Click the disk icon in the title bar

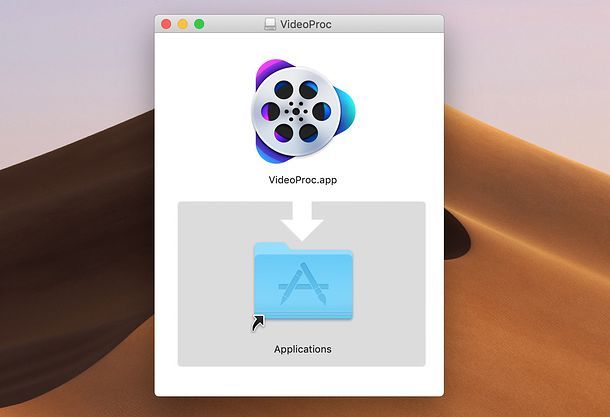tap(270, 24)
